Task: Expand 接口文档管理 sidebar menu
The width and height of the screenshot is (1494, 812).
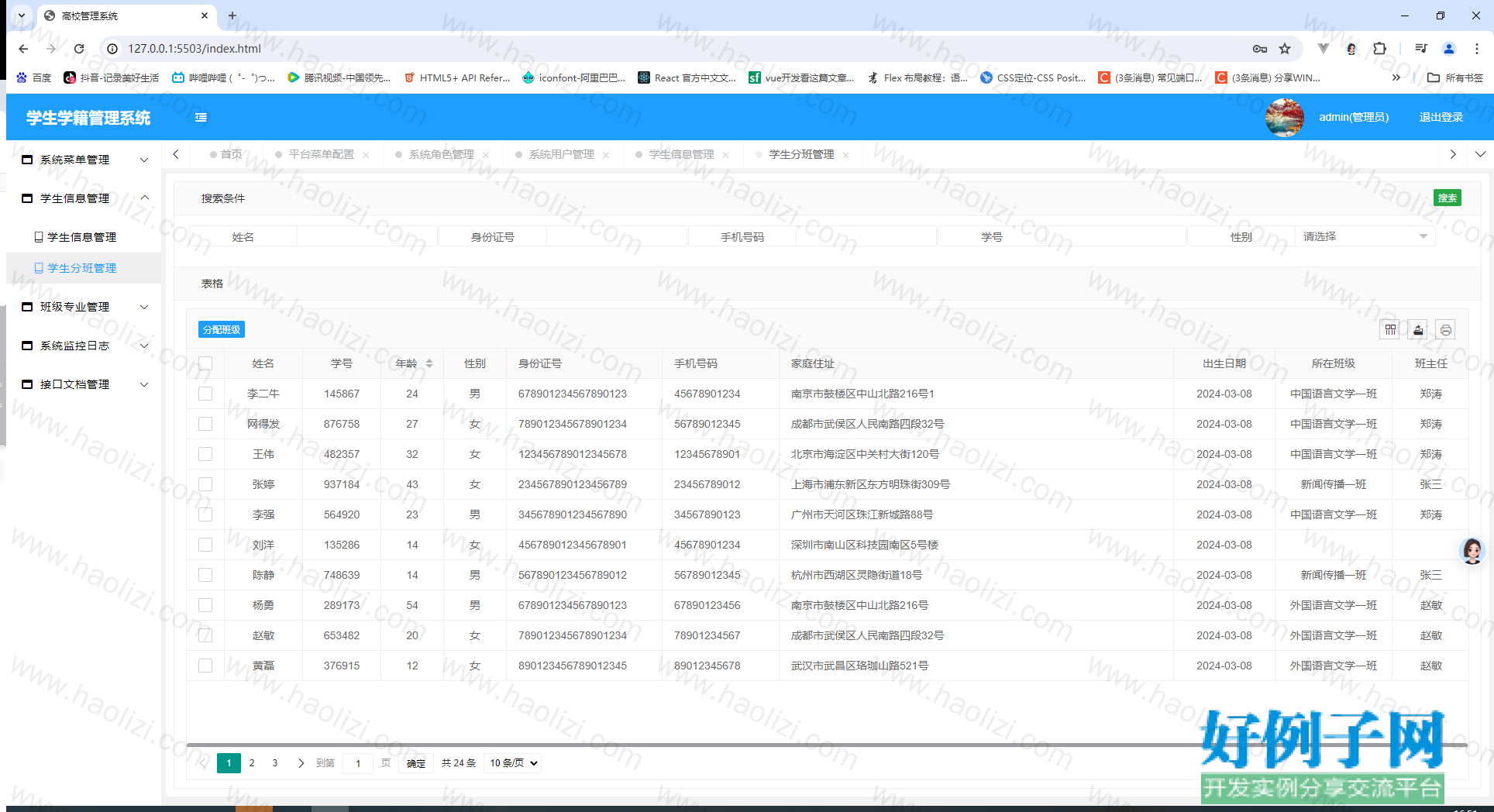Action: 84,384
